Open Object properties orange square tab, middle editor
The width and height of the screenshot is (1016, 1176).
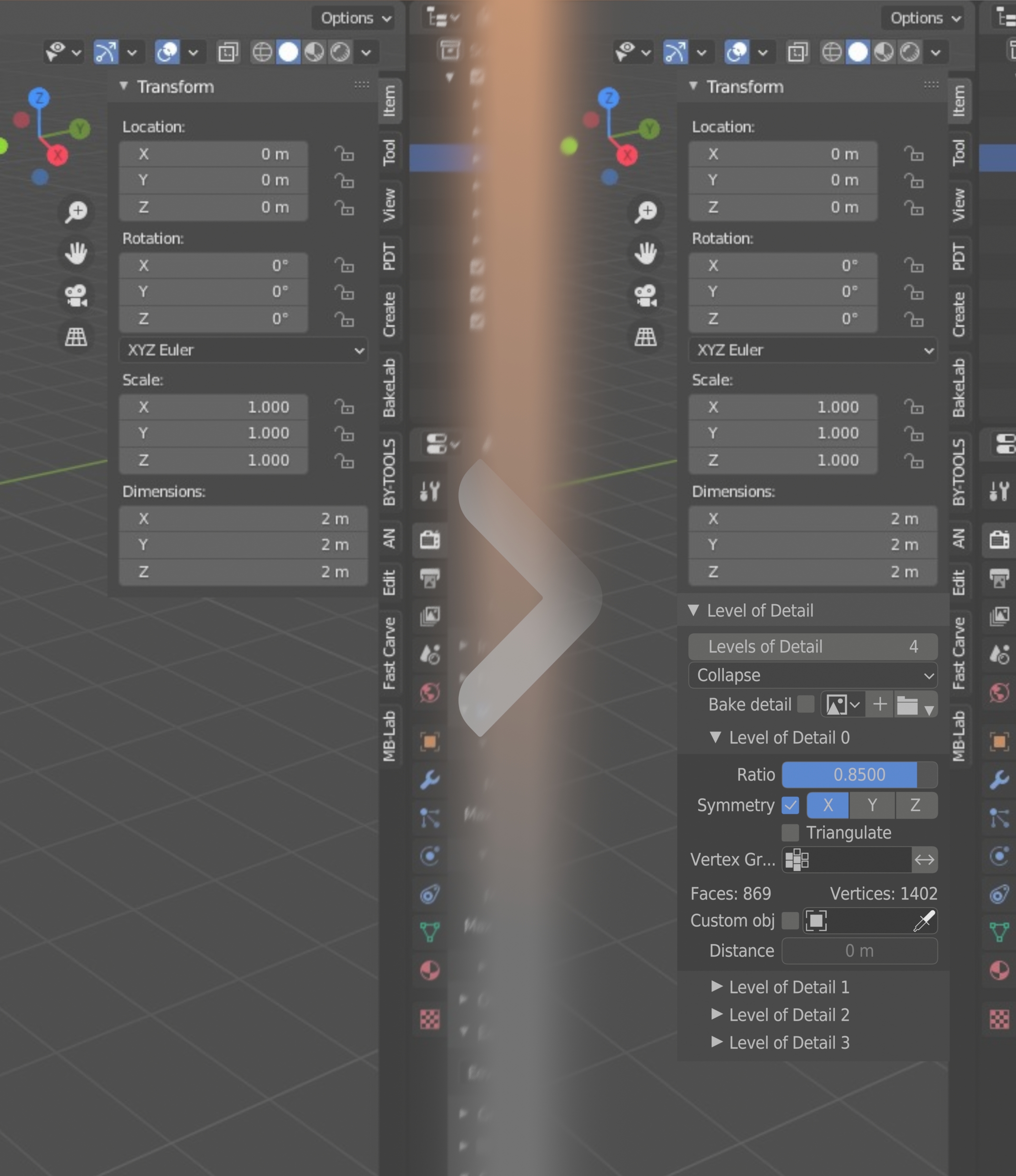[x=430, y=741]
